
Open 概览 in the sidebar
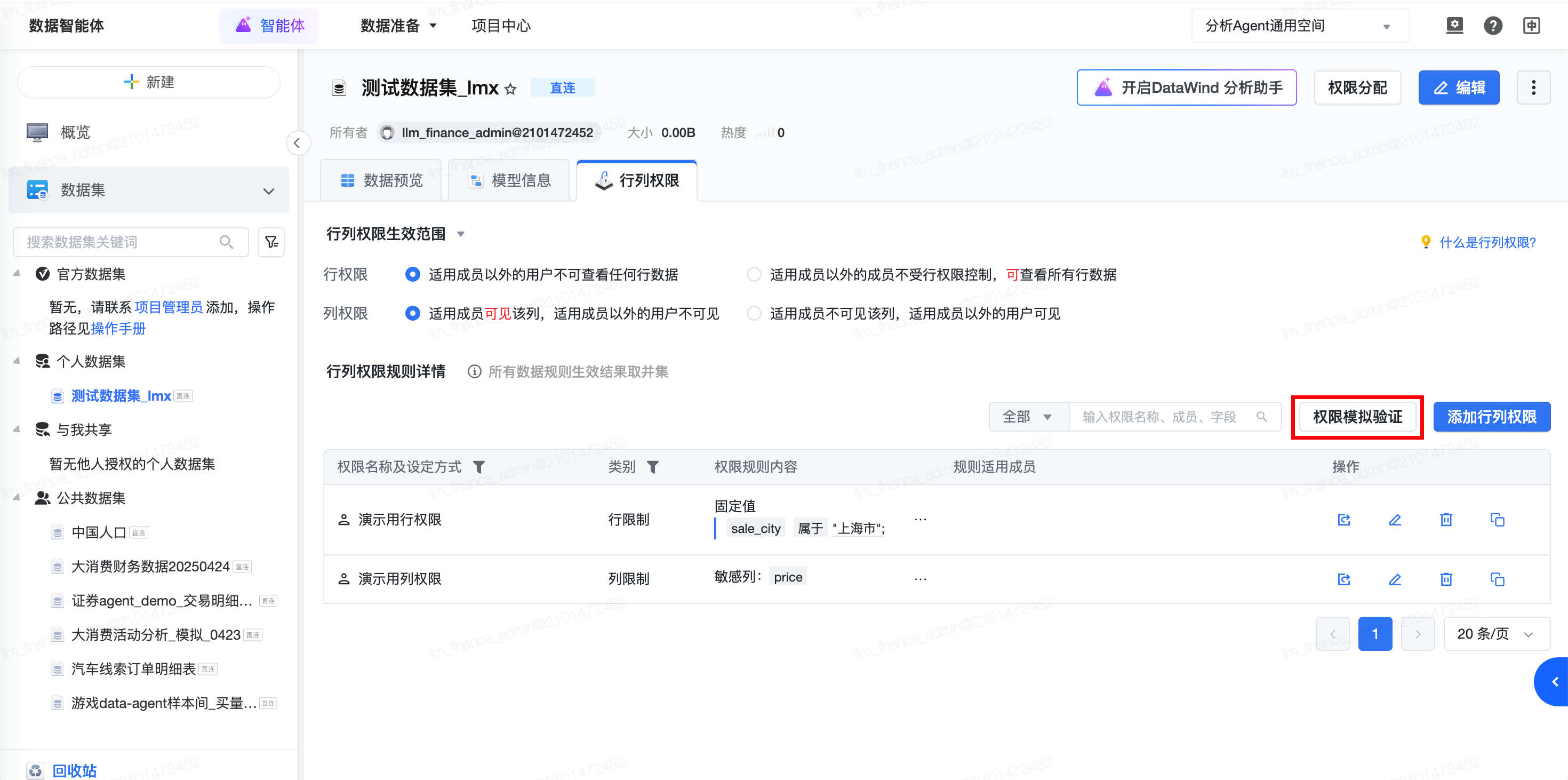coord(148,132)
